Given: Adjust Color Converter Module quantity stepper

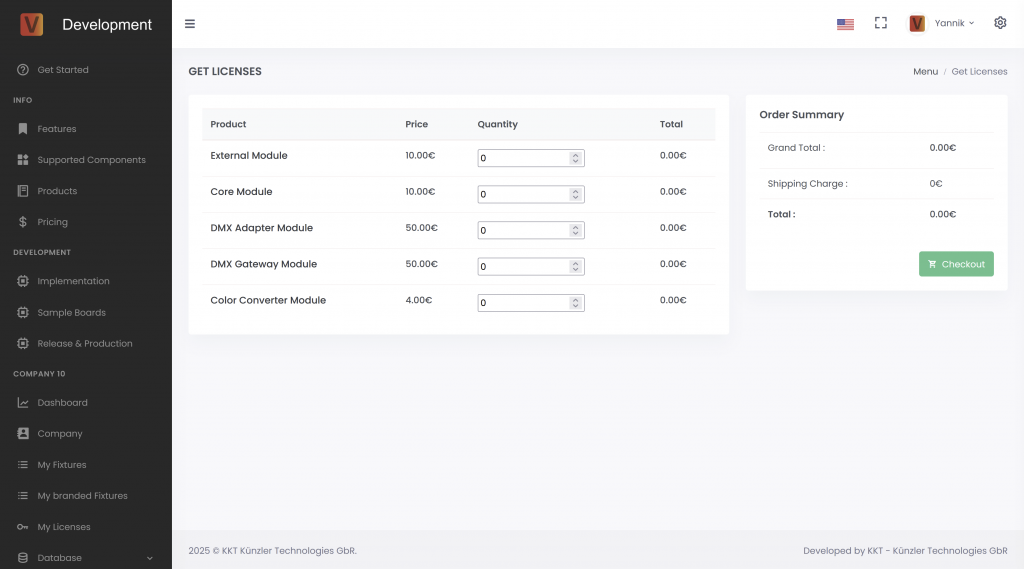Looking at the screenshot, I should 575,303.
